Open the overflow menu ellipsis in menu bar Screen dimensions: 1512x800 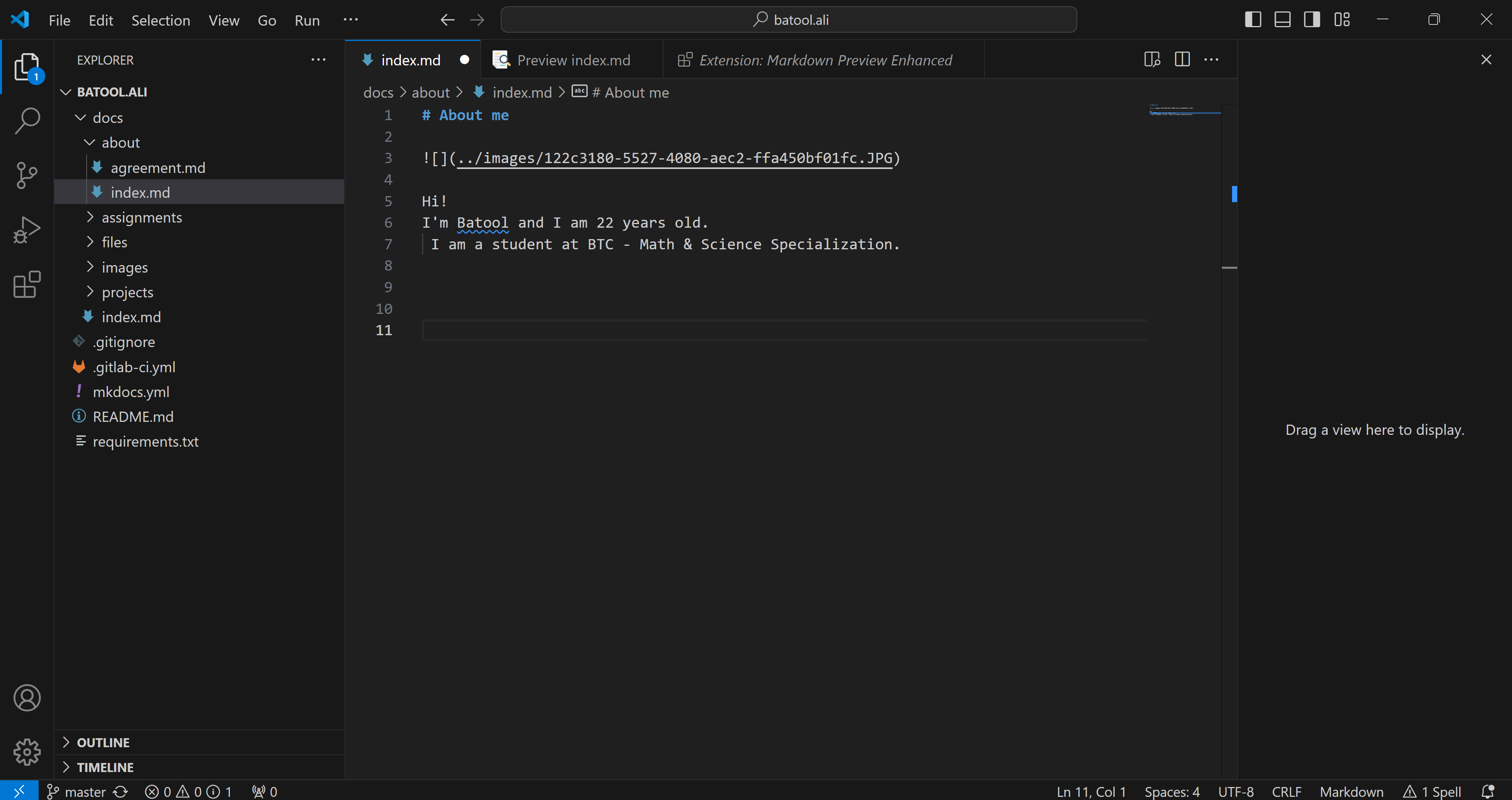[350, 20]
